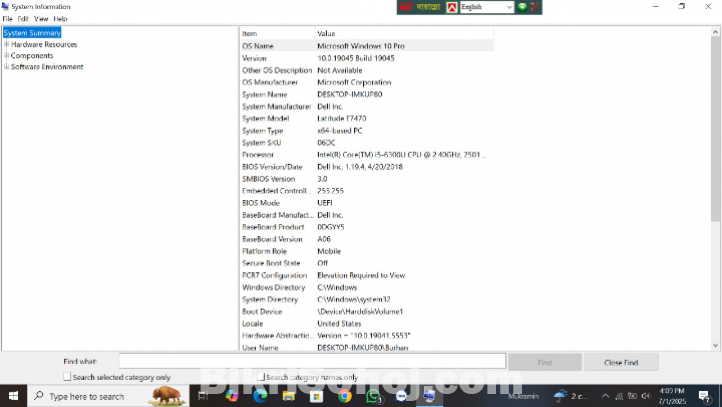The width and height of the screenshot is (722, 407).
Task: Select the Locale United States value
Action: pyautogui.click(x=339, y=324)
